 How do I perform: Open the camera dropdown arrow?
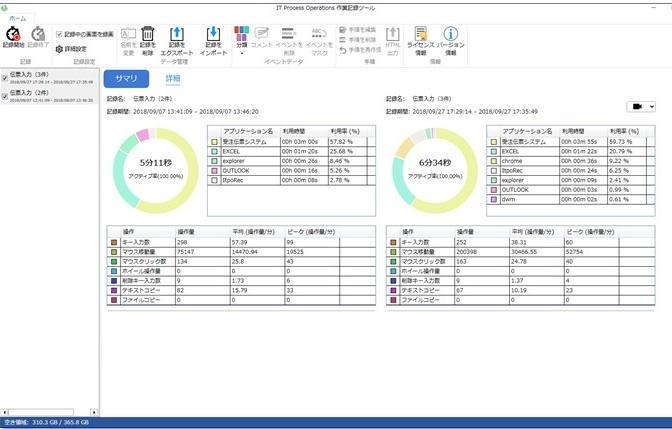651,106
